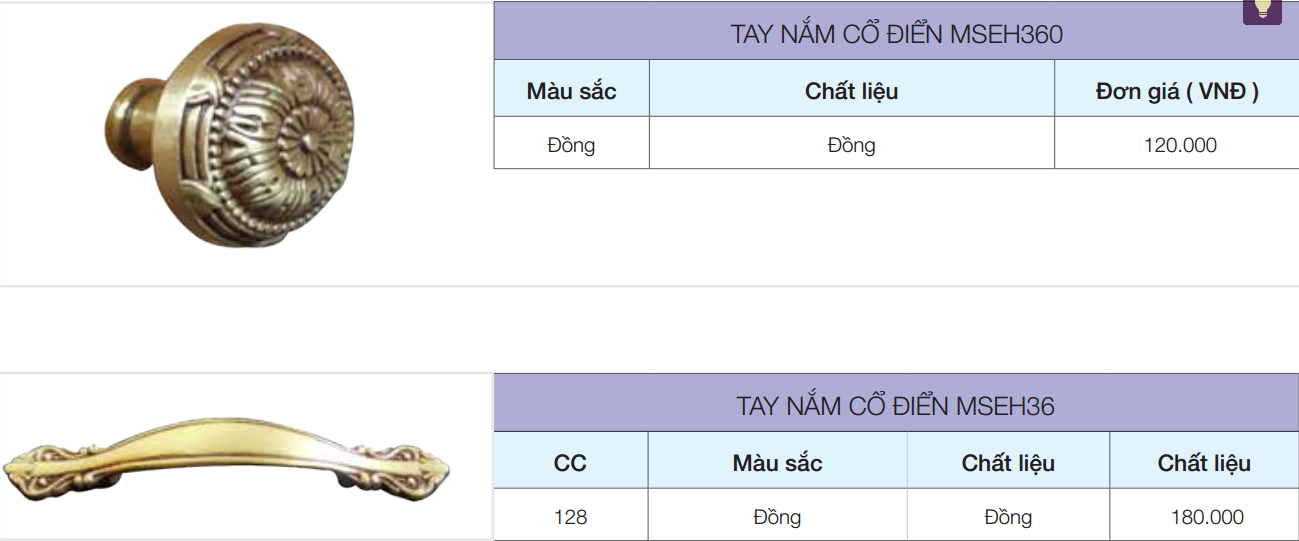Image resolution: width=1299 pixels, height=541 pixels.
Task: Click the Chất liệu header next to Màu sắc in MSEH36
Action: (x=1008, y=463)
